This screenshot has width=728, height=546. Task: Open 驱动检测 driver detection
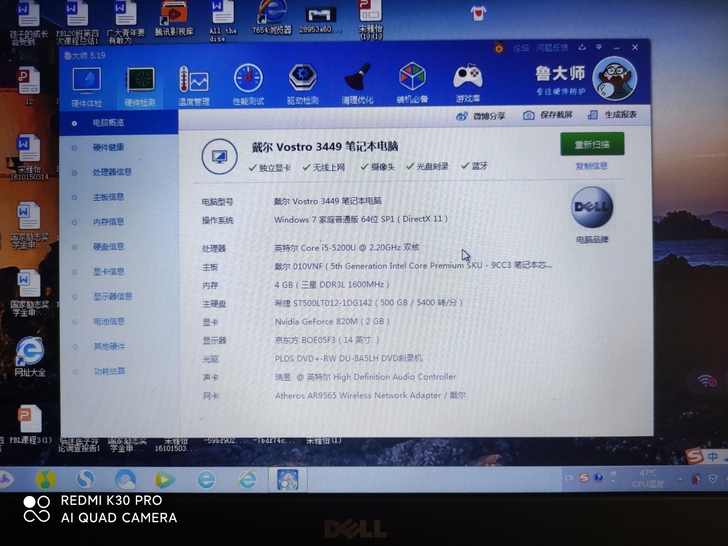tap(302, 84)
